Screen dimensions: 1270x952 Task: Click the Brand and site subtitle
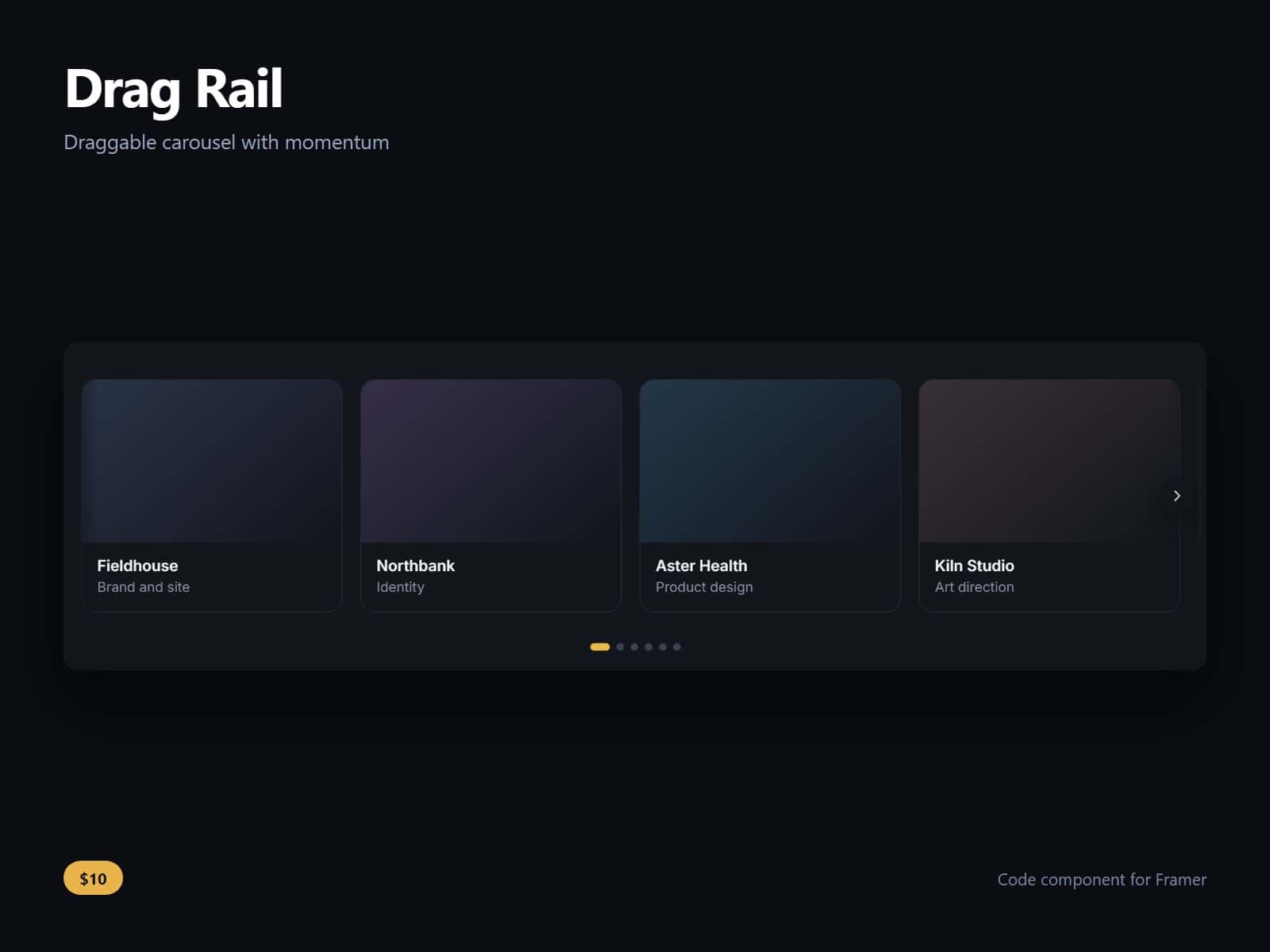coord(144,587)
